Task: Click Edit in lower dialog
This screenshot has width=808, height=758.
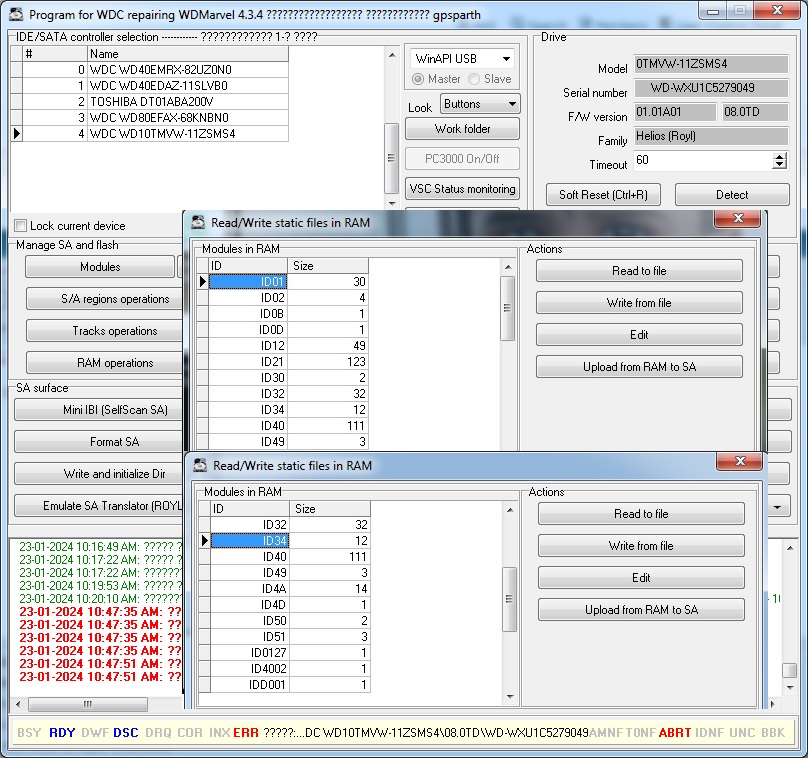Action: pyautogui.click(x=641, y=578)
